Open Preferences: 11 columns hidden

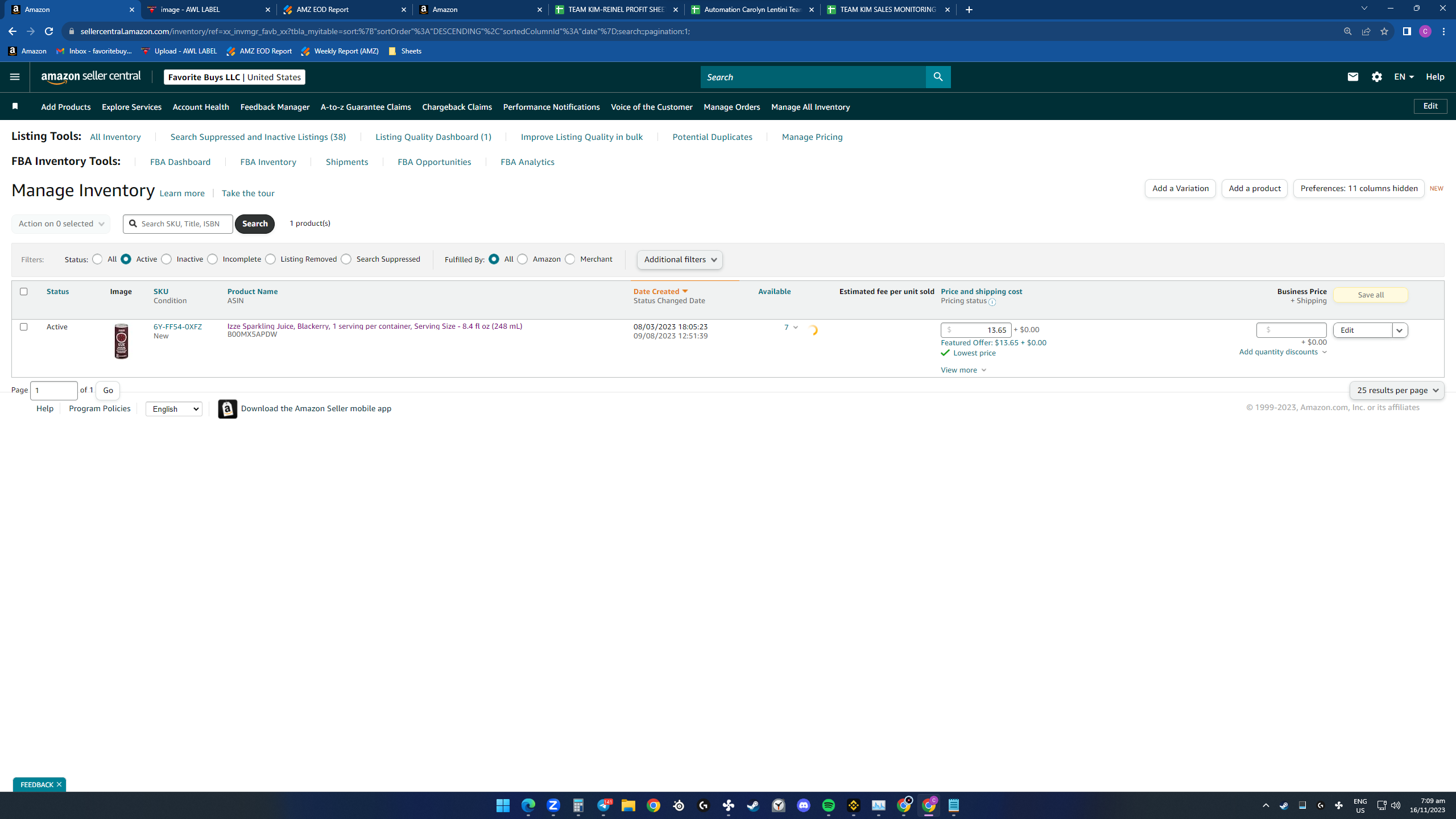1359,188
